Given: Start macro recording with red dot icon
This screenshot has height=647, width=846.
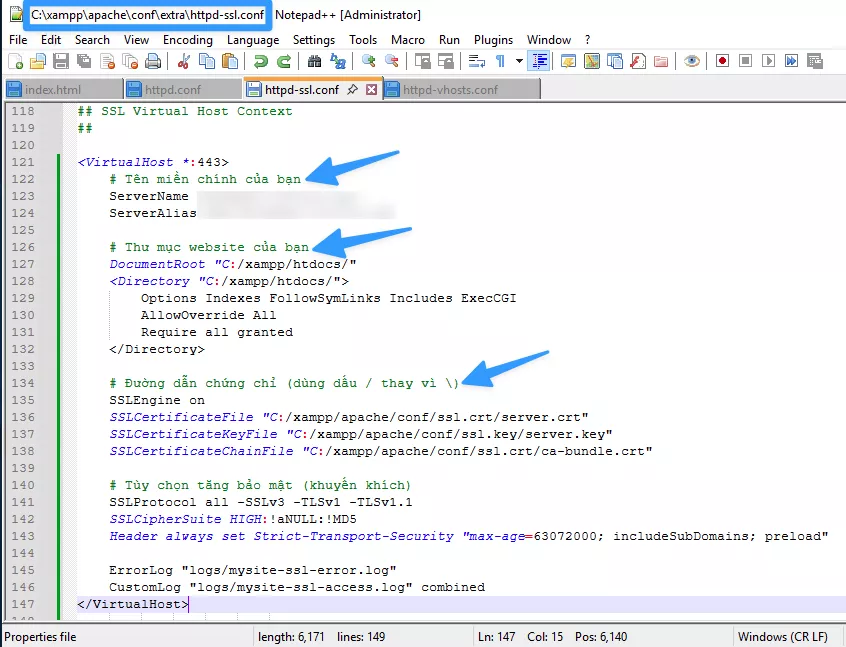Looking at the screenshot, I should [x=722, y=61].
